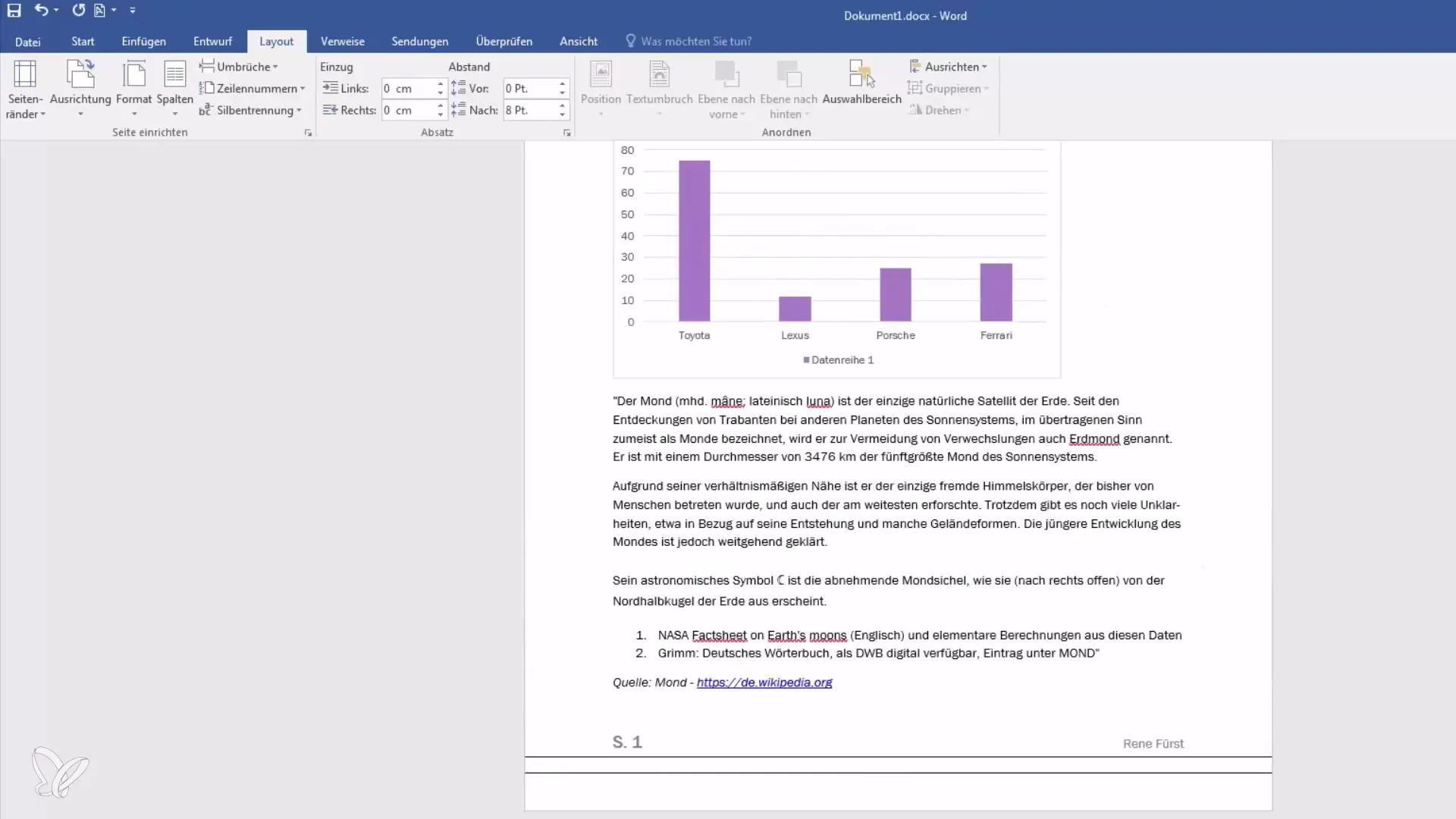This screenshot has height=819, width=1456.
Task: Click the Abstand Nach spacing field
Action: pos(531,111)
